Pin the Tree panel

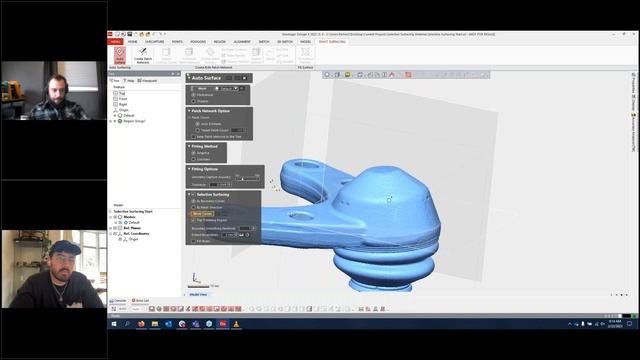click(173, 74)
